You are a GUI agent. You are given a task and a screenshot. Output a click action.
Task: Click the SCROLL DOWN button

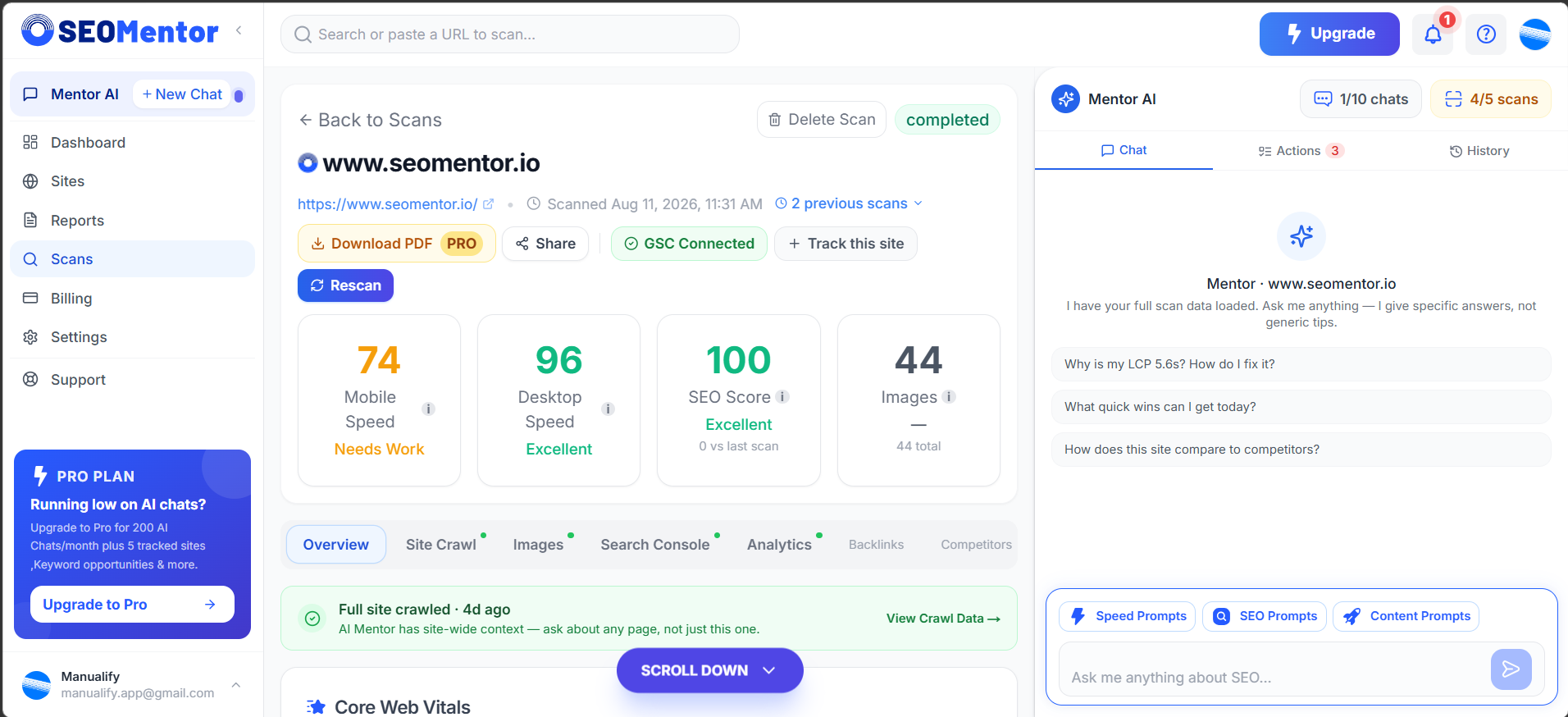[x=710, y=670]
